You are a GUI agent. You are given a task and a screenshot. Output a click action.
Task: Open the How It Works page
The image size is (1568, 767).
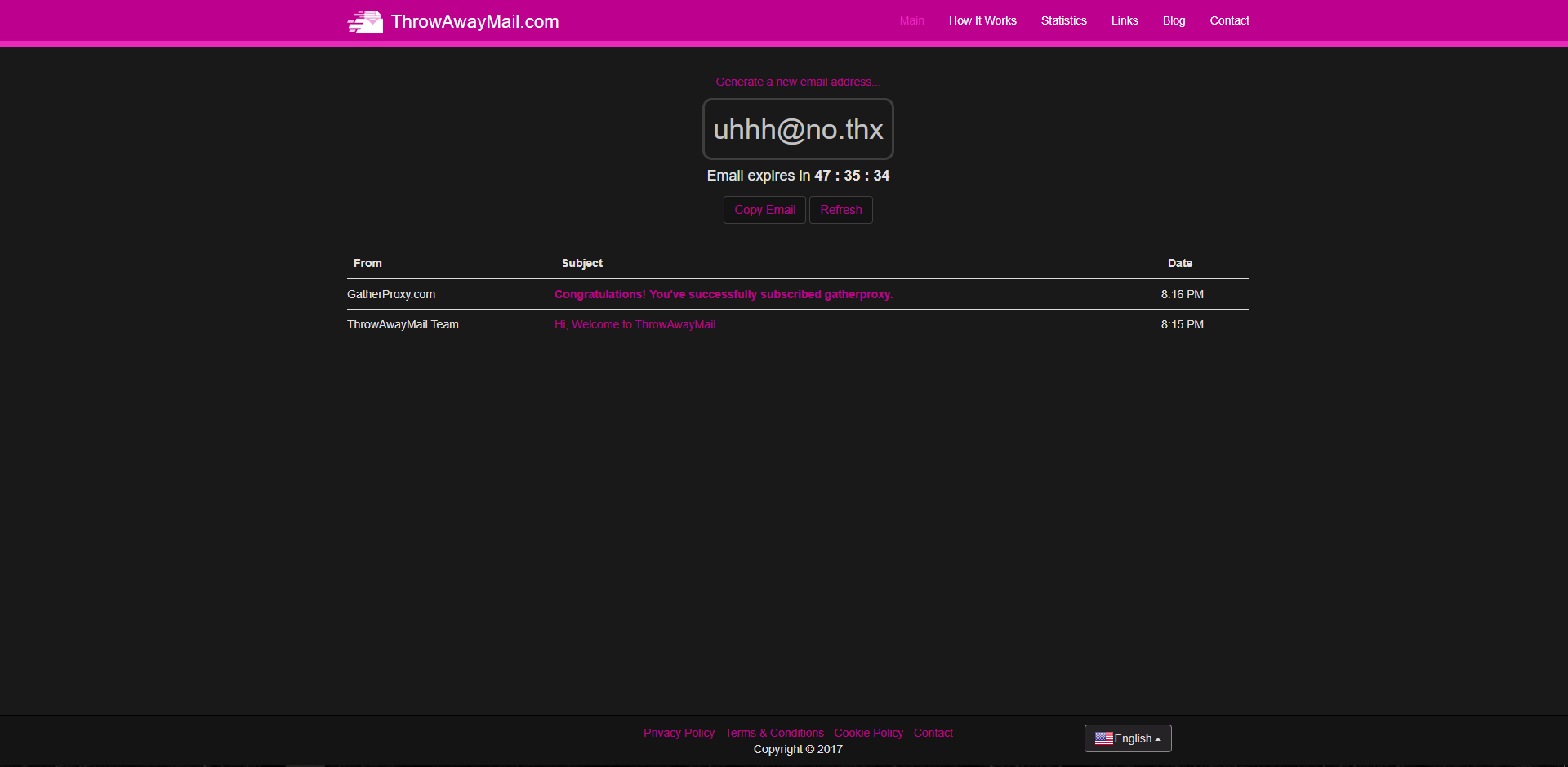pyautogui.click(x=982, y=20)
